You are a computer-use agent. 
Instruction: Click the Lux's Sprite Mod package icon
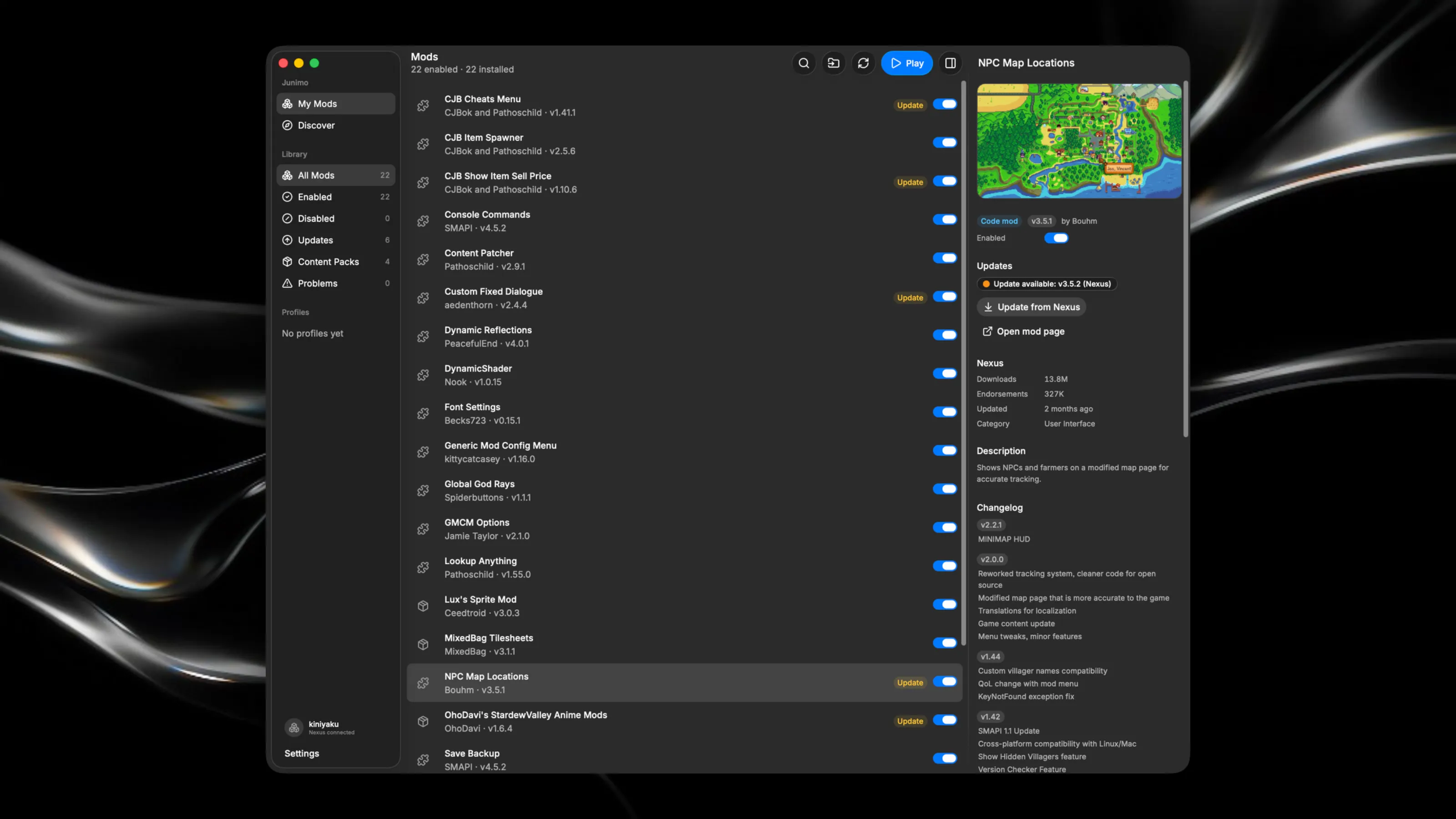point(423,606)
